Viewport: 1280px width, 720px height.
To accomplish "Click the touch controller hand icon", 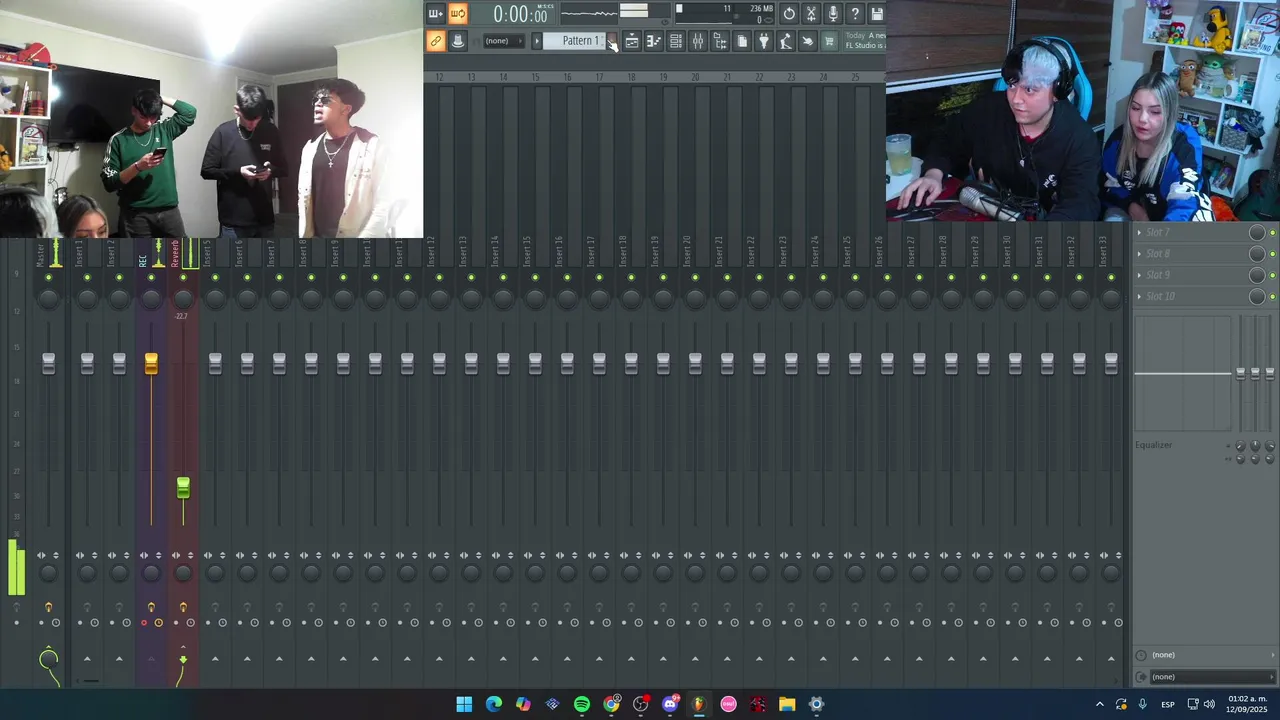I will [x=808, y=41].
